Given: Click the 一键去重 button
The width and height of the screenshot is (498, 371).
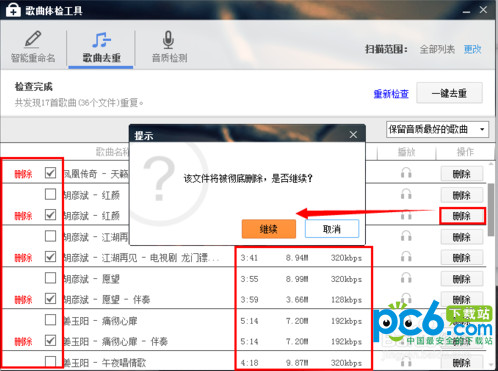Looking at the screenshot, I should point(449,93).
